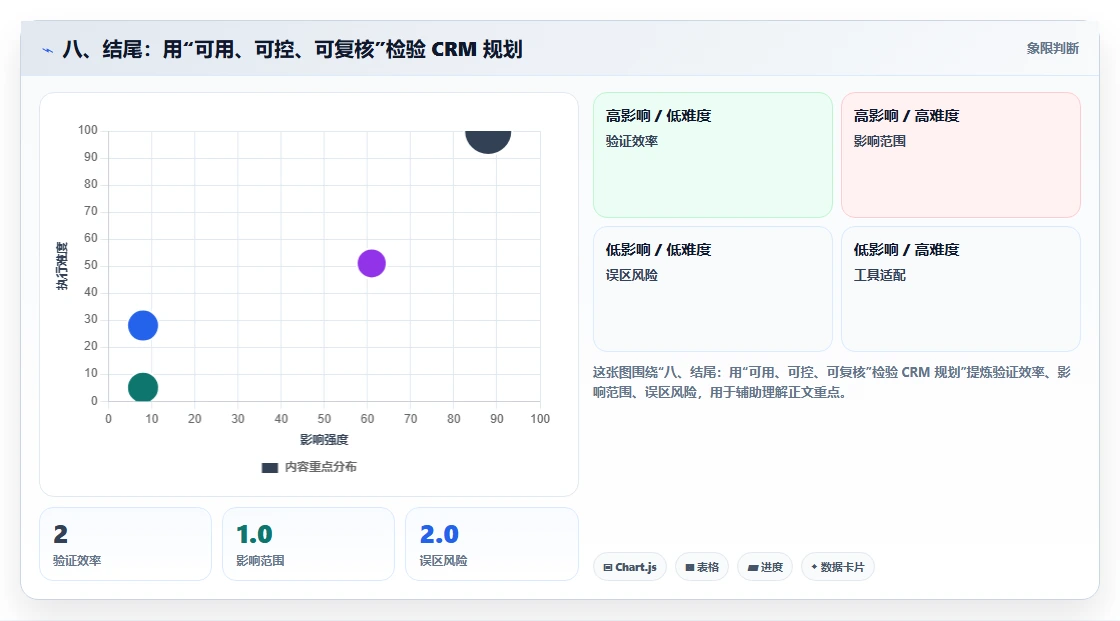1120x621 pixels.
Task: Click the description paragraph starting 这张图围绕
Action: [831, 382]
